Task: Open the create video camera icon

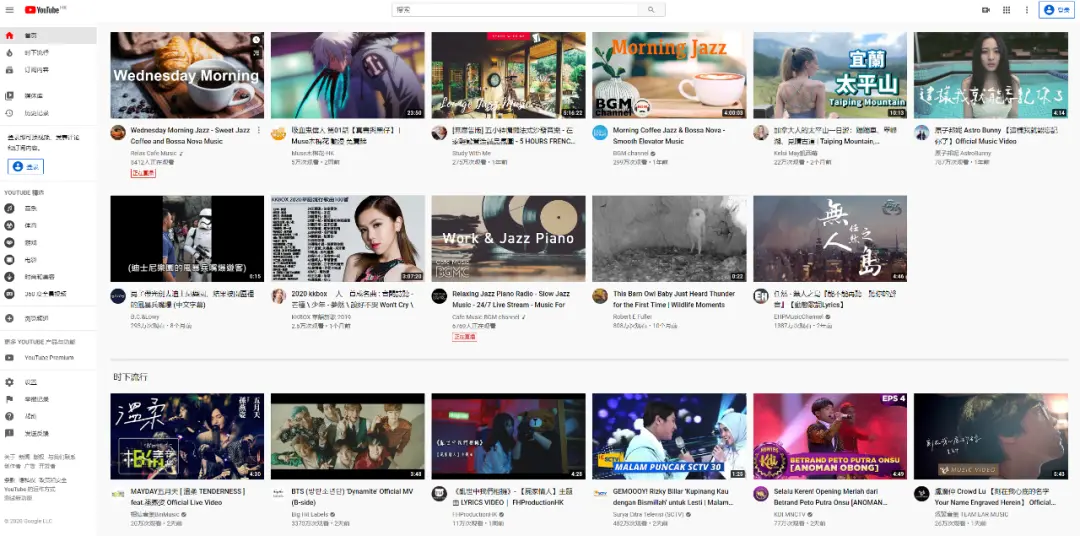Action: [x=986, y=10]
